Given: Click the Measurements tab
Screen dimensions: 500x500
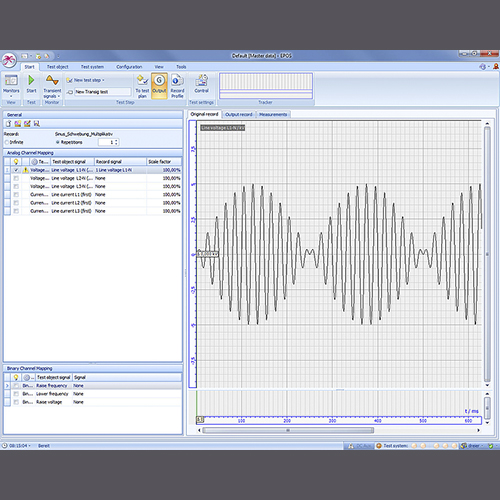Looking at the screenshot, I should coord(273,114).
